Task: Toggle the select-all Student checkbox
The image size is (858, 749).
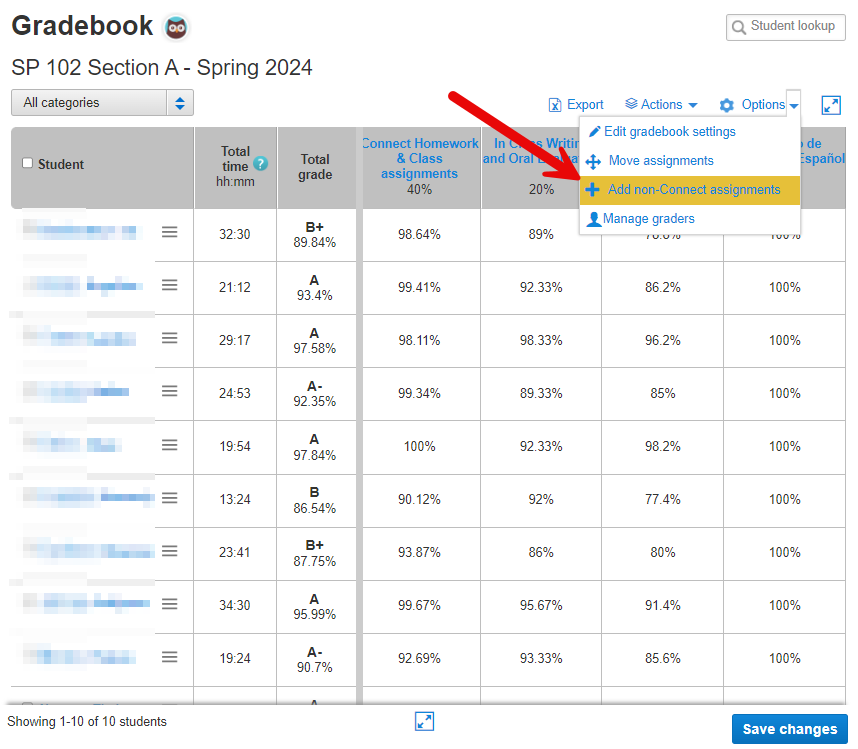Action: pos(27,164)
